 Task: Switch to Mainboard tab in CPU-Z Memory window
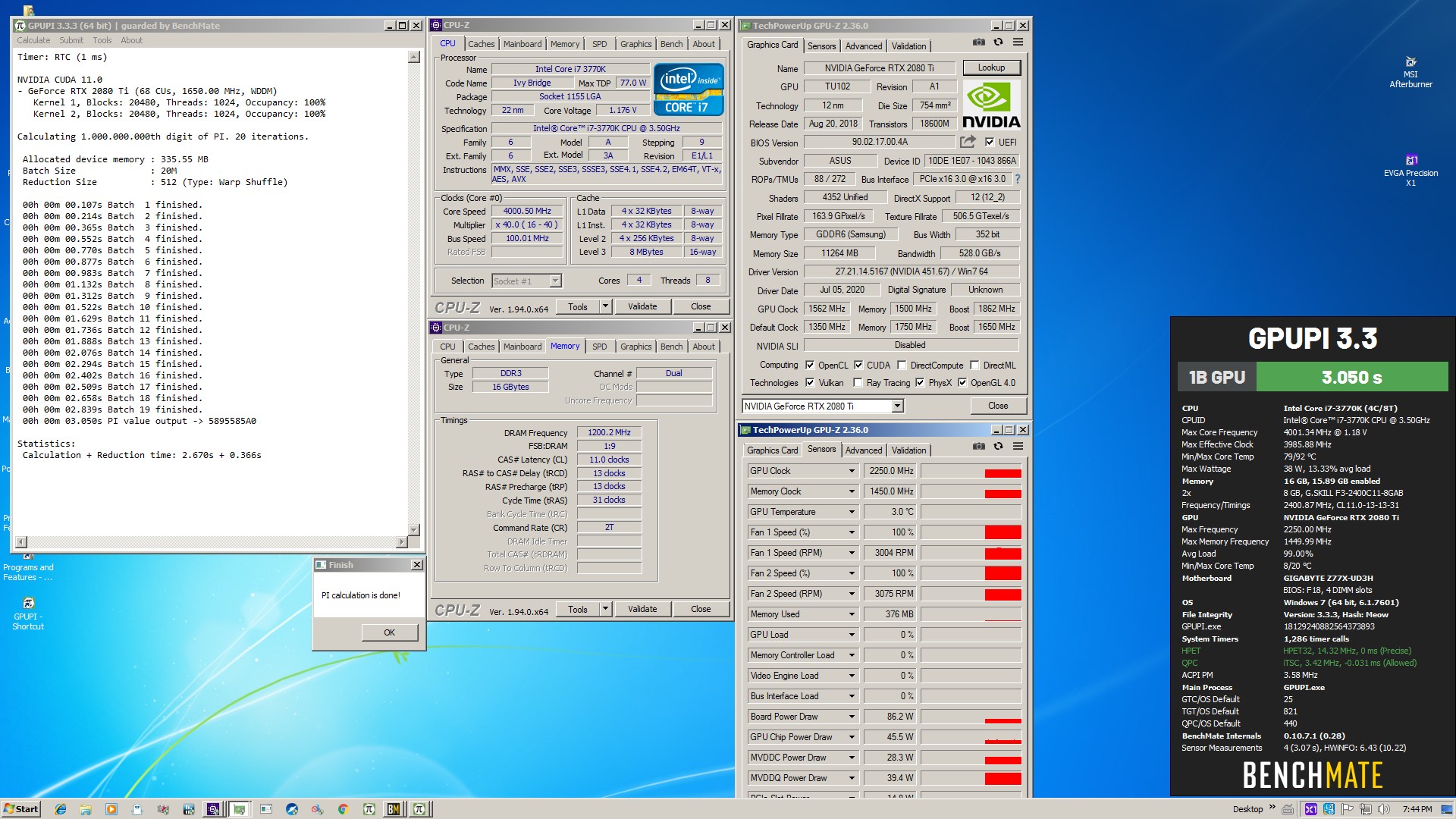click(522, 347)
